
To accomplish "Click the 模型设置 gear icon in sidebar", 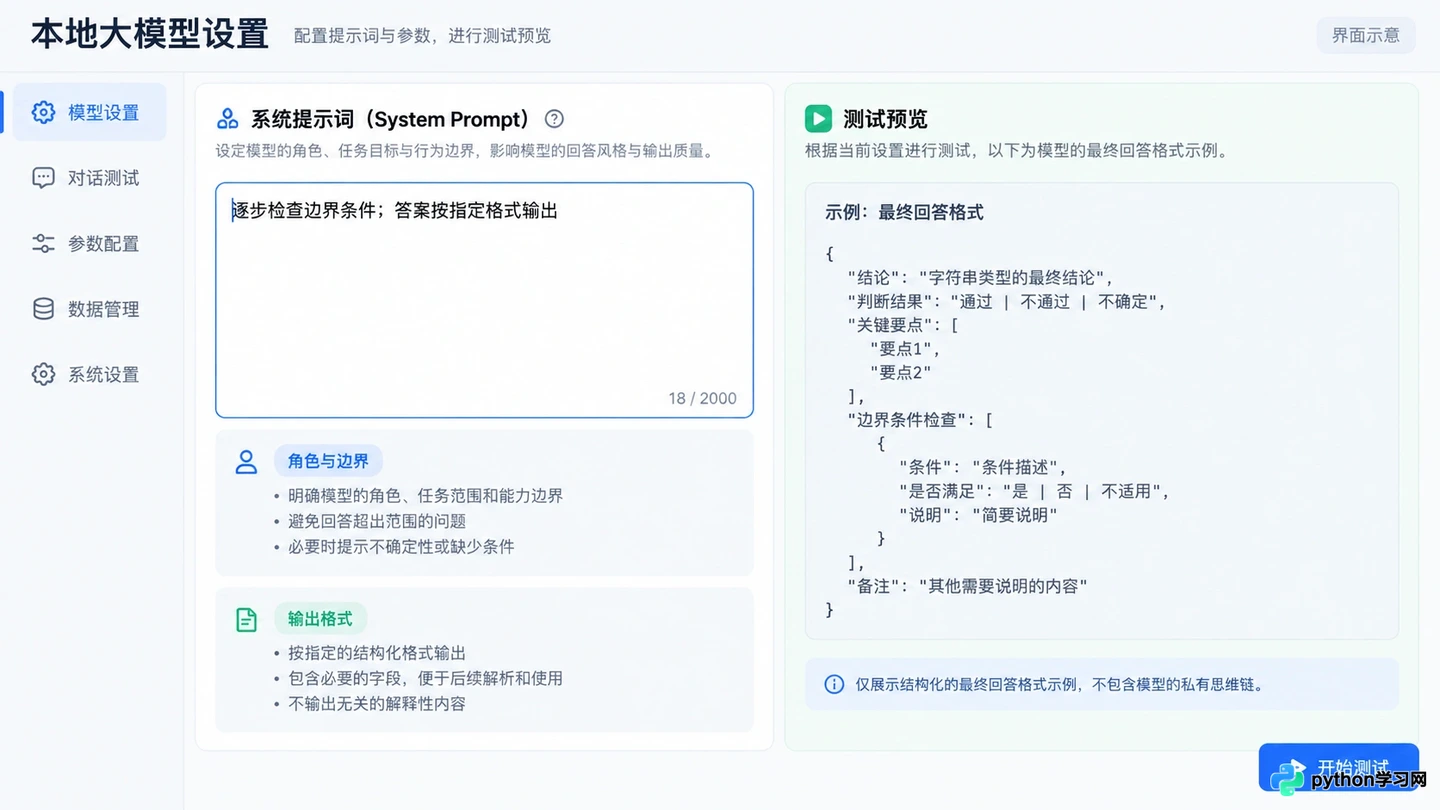I will (x=43, y=112).
